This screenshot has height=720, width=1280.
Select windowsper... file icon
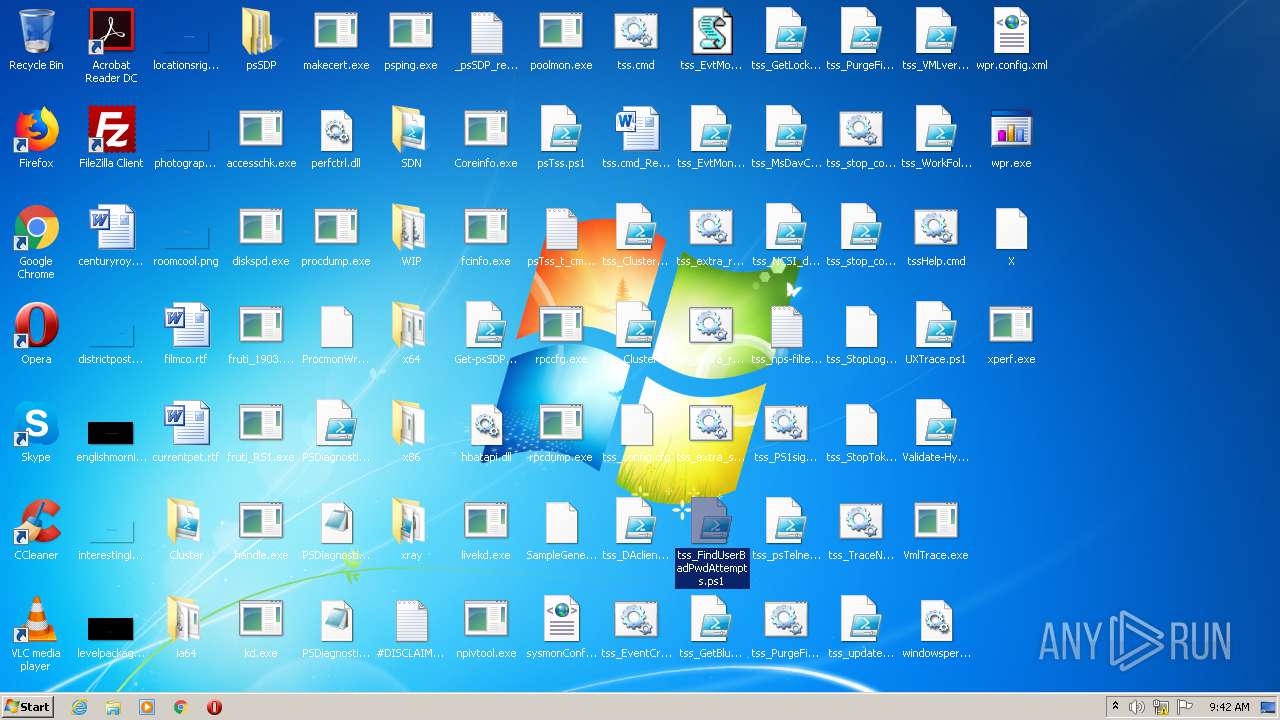(936, 628)
